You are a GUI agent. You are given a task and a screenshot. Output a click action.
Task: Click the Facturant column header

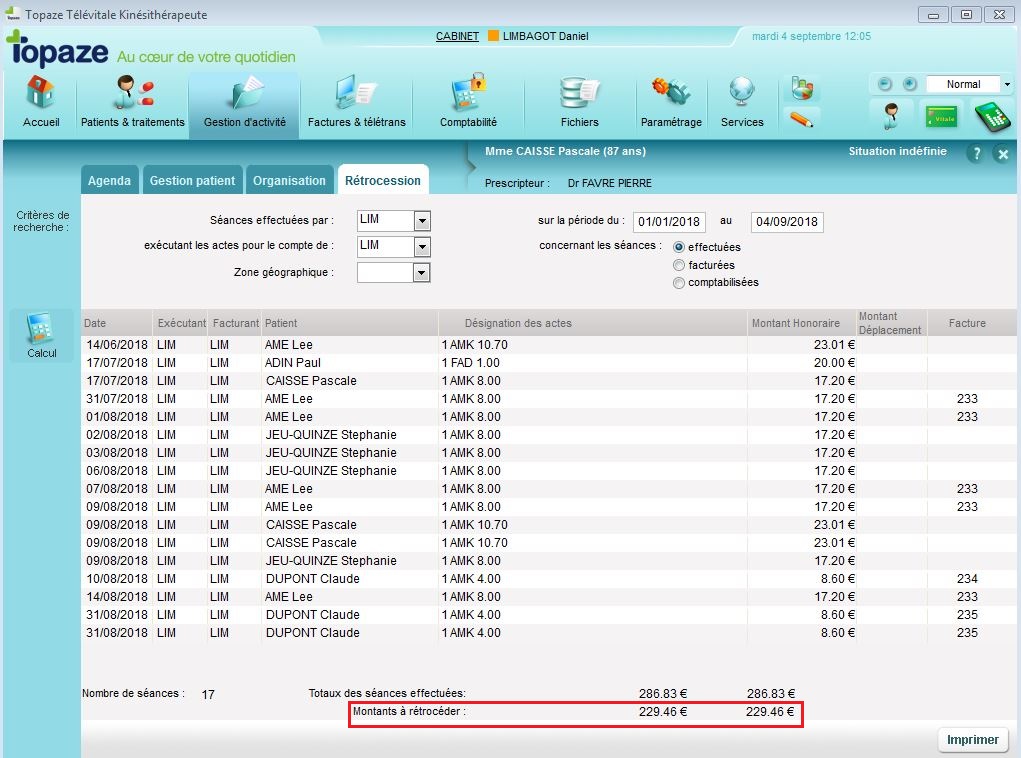point(235,323)
